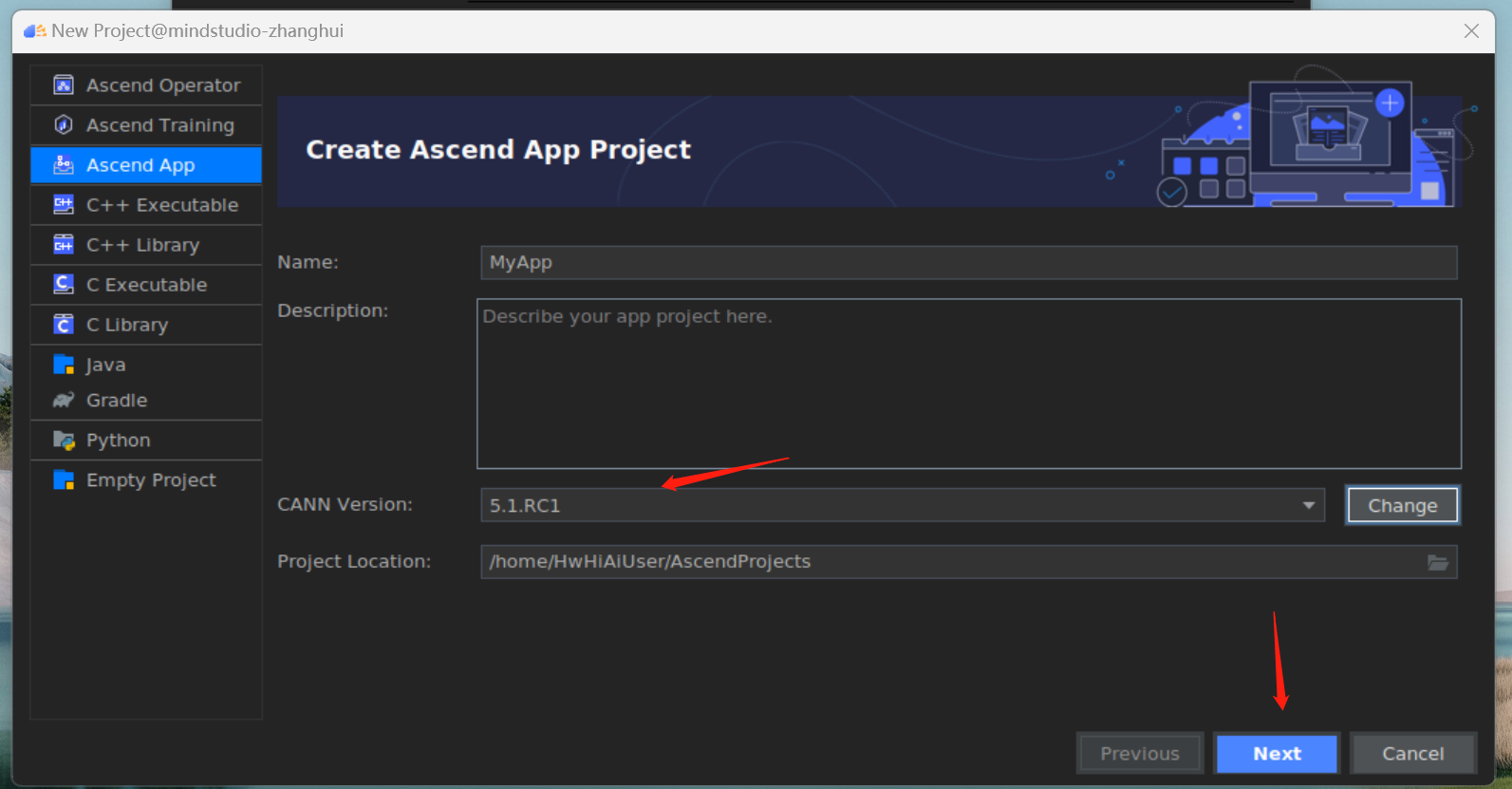Select Ascend App project type
This screenshot has height=789, width=1512.
140,165
